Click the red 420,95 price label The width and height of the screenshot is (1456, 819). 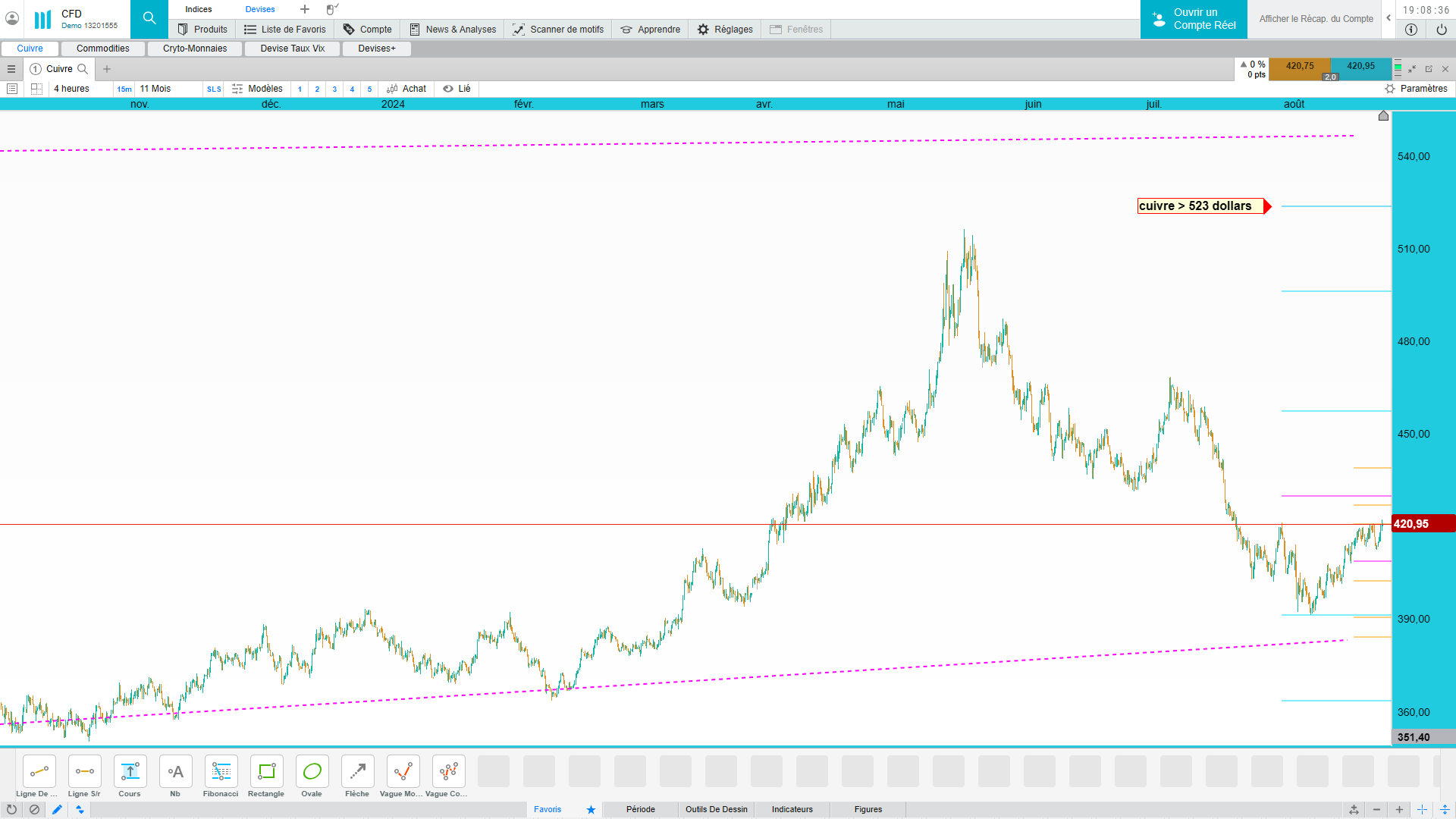(x=1411, y=524)
